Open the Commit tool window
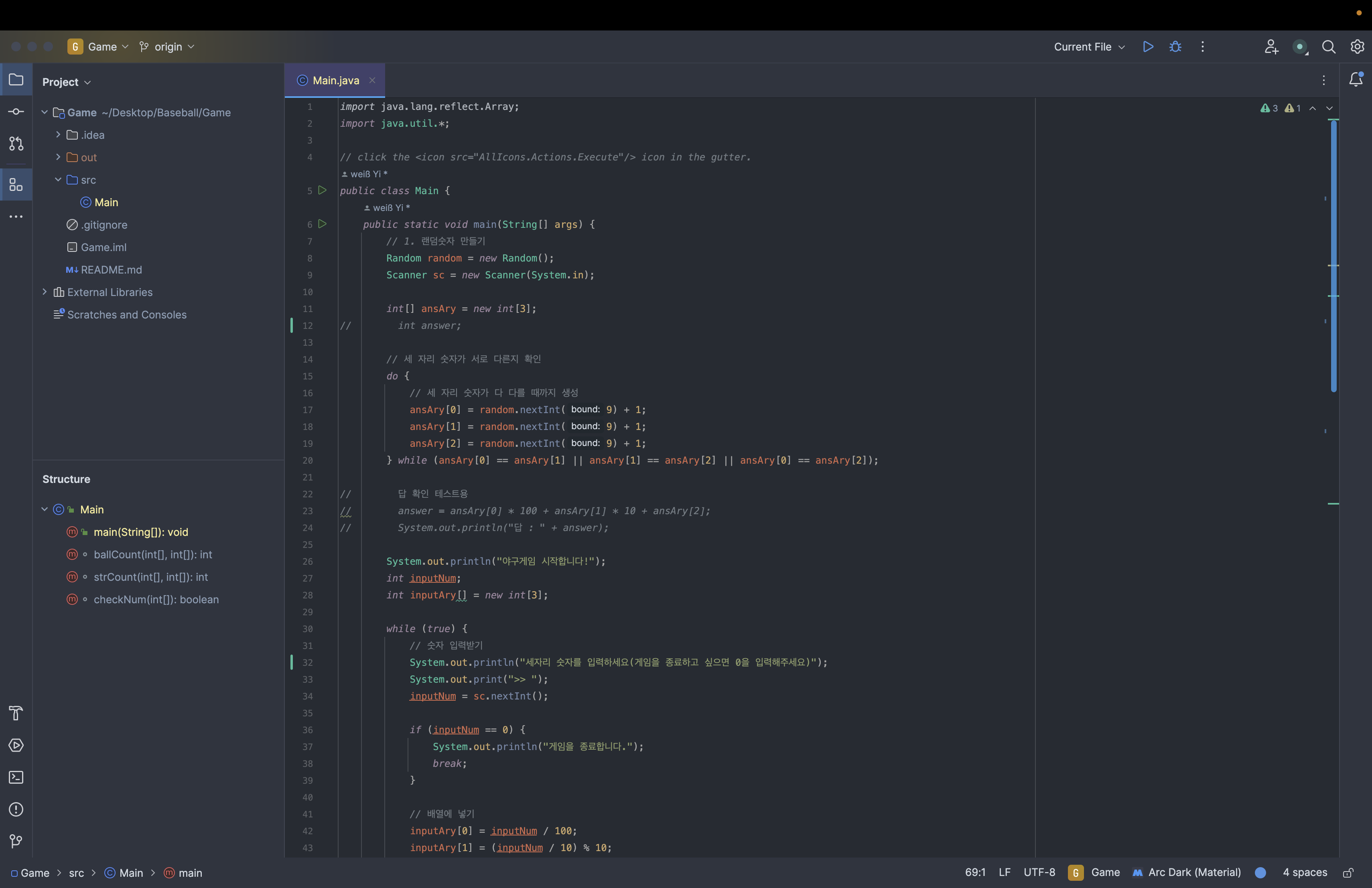1372x888 pixels. (x=16, y=111)
